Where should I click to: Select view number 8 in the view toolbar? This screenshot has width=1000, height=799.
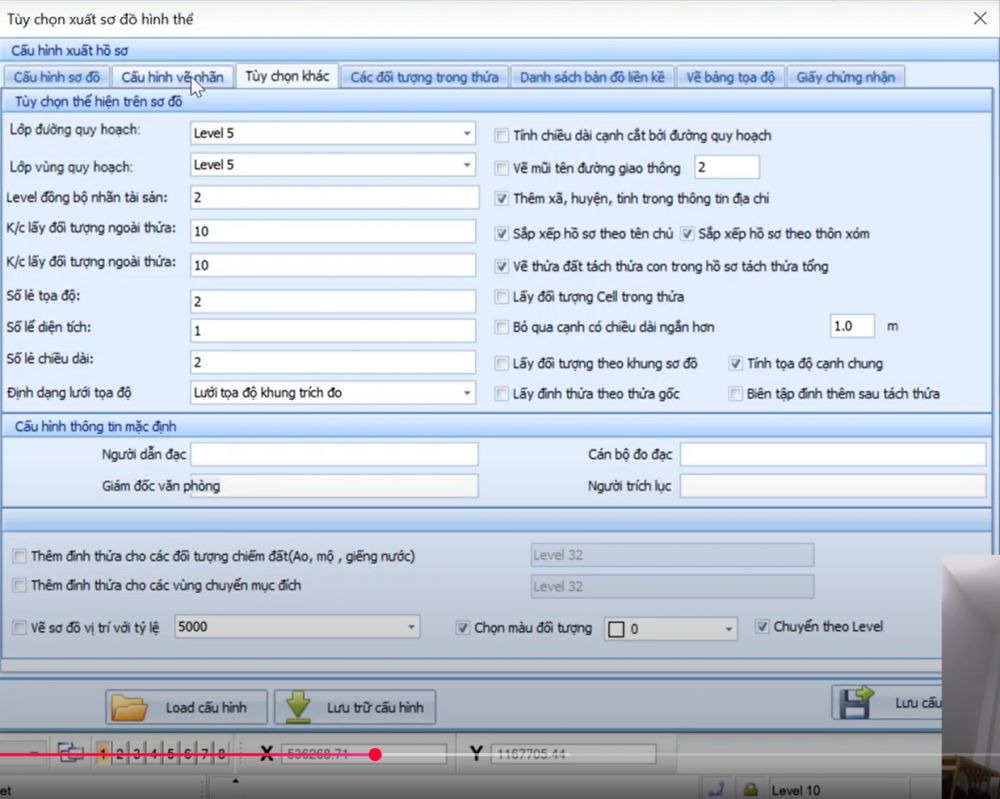(x=221, y=753)
